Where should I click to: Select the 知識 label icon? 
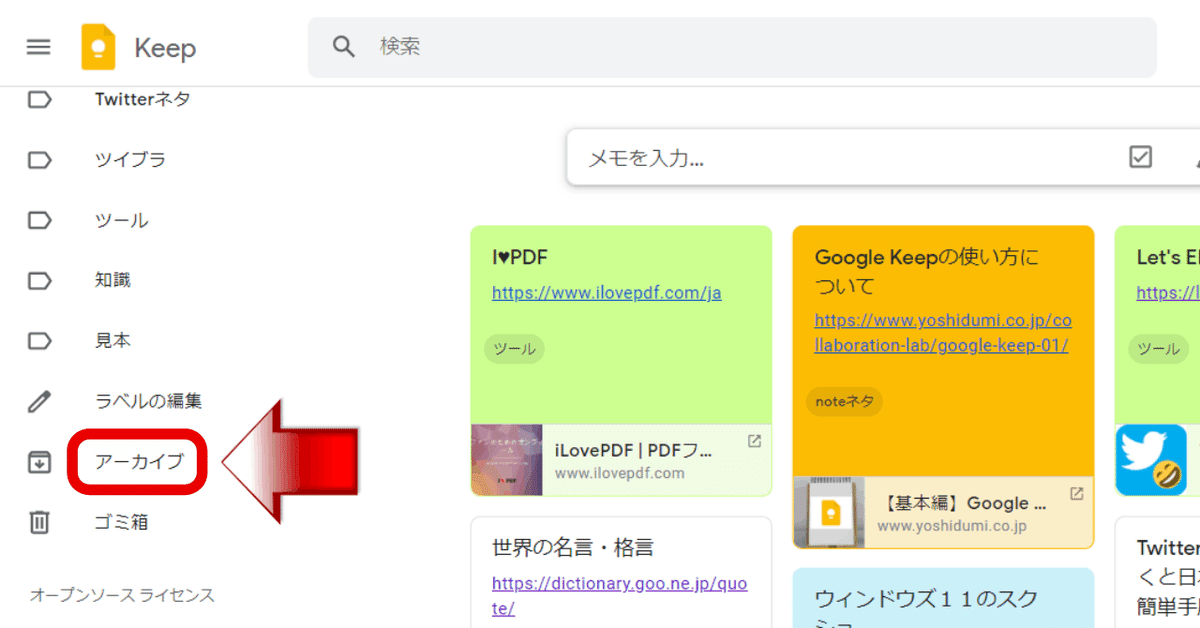[x=39, y=280]
